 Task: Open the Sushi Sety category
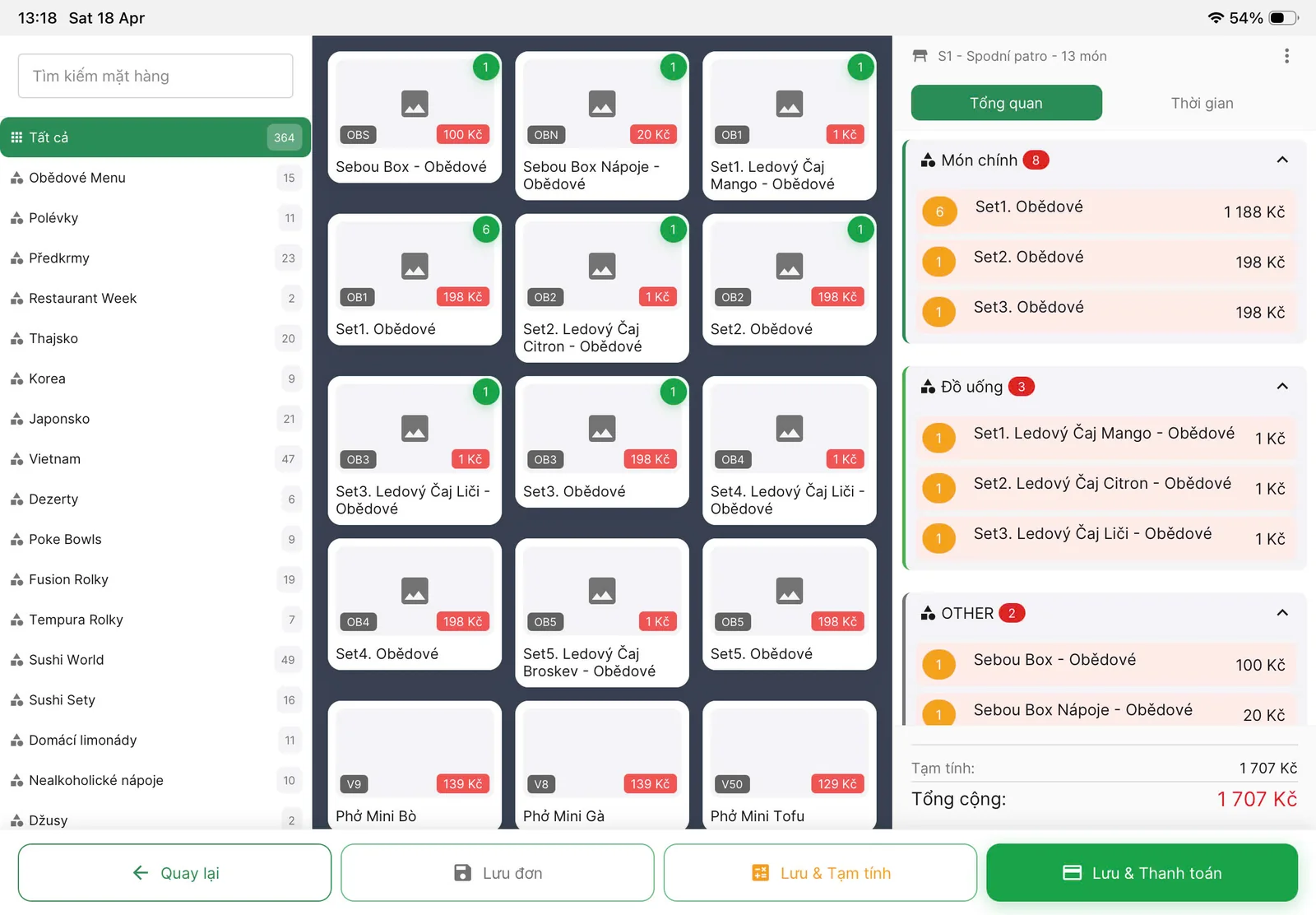155,700
